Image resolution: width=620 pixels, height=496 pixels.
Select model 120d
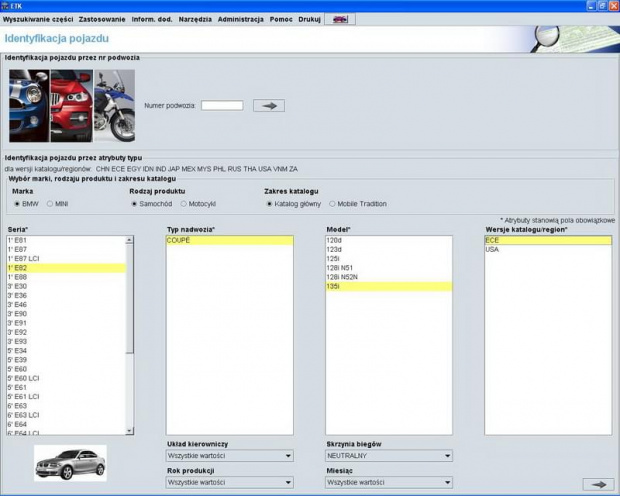(389, 240)
